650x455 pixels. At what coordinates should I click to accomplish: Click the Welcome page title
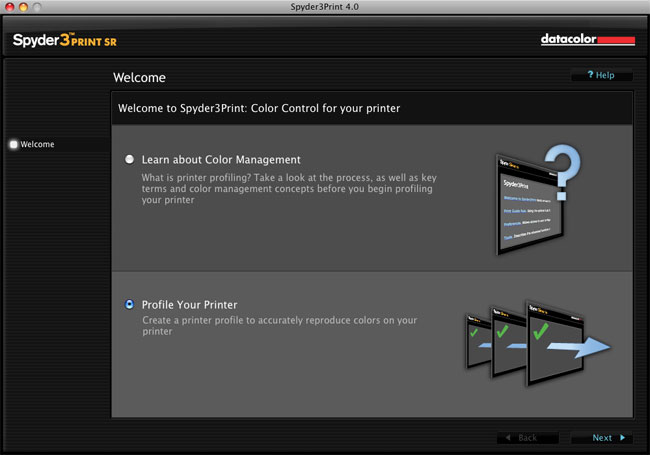[139, 77]
